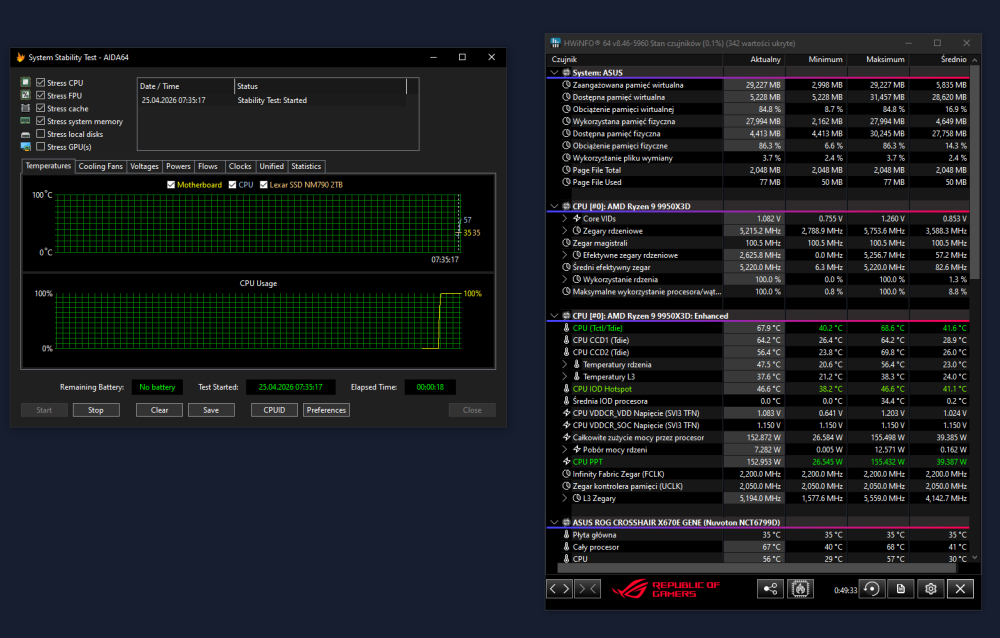1000x638 pixels.
Task: Open the Statistics tab
Action: click(306, 167)
